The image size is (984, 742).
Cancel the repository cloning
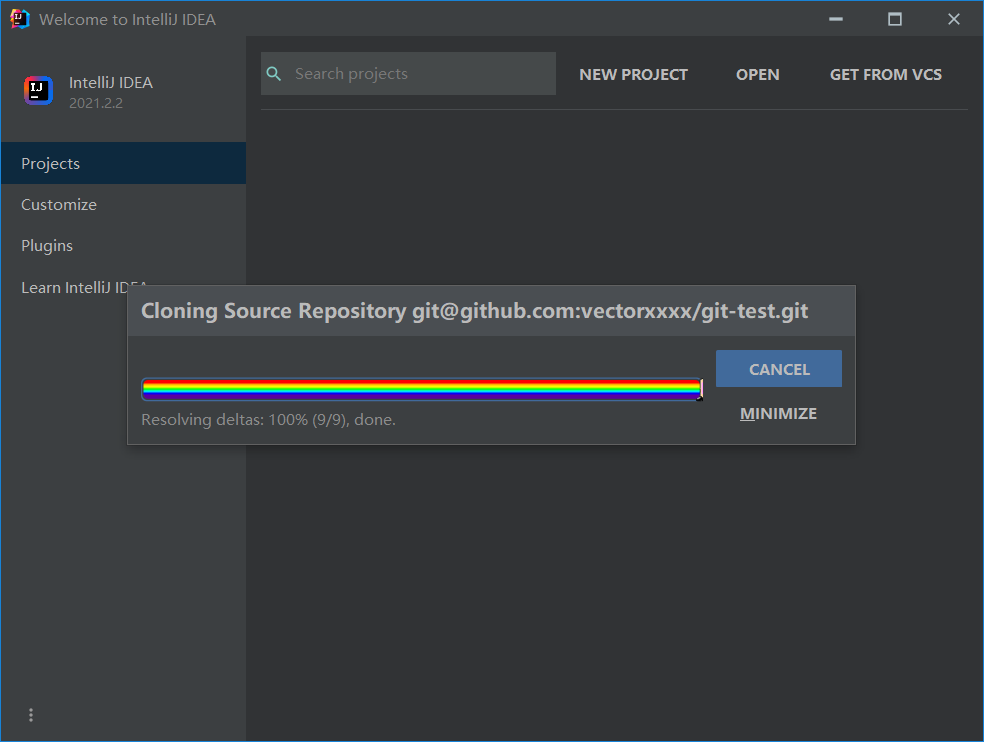pyautogui.click(x=779, y=368)
